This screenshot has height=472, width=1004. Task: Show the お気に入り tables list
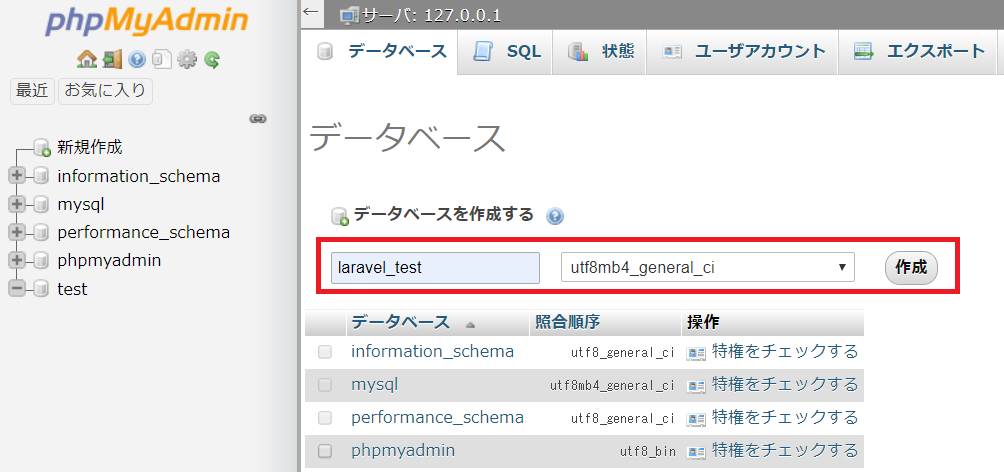[106, 91]
